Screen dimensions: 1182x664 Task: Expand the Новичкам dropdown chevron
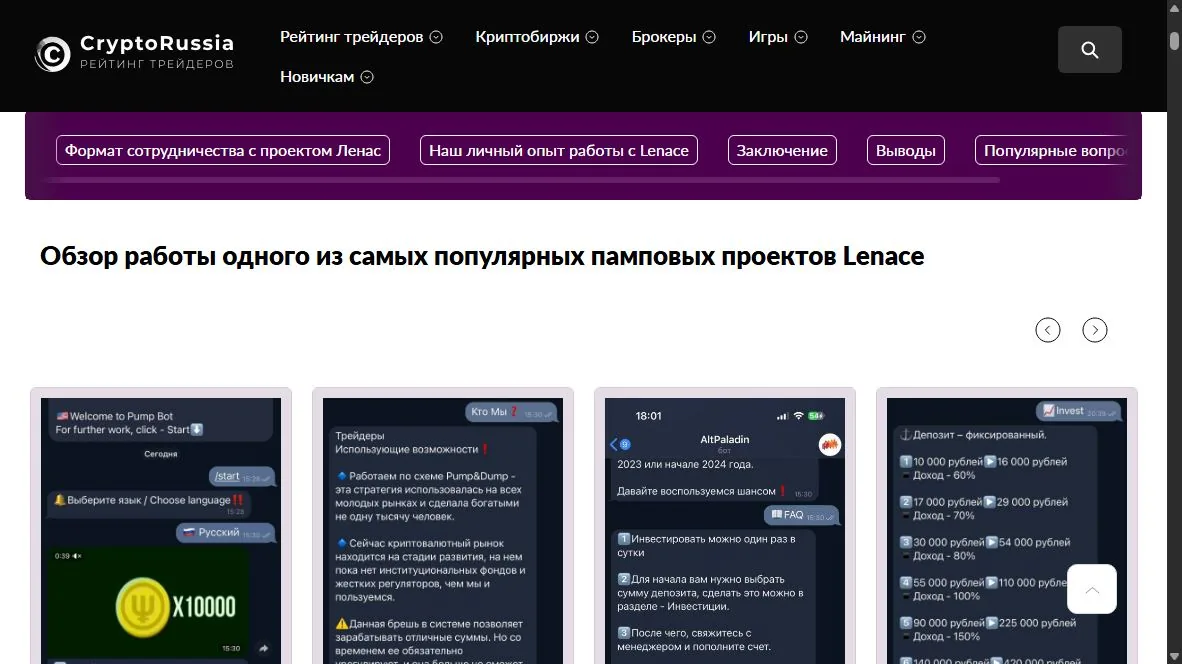(366, 77)
